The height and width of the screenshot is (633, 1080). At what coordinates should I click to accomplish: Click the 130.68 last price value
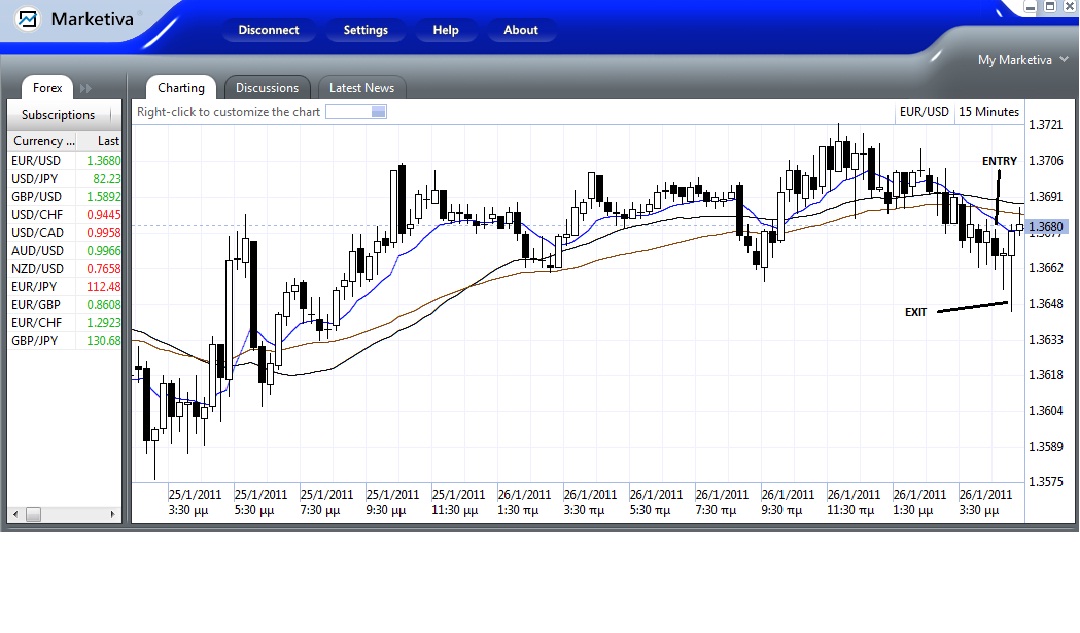(103, 340)
